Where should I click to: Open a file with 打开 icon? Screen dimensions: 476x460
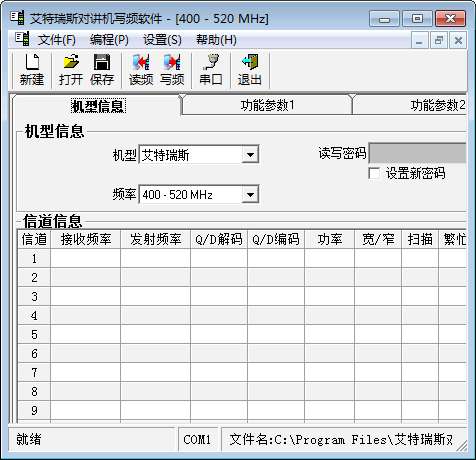tap(71, 70)
